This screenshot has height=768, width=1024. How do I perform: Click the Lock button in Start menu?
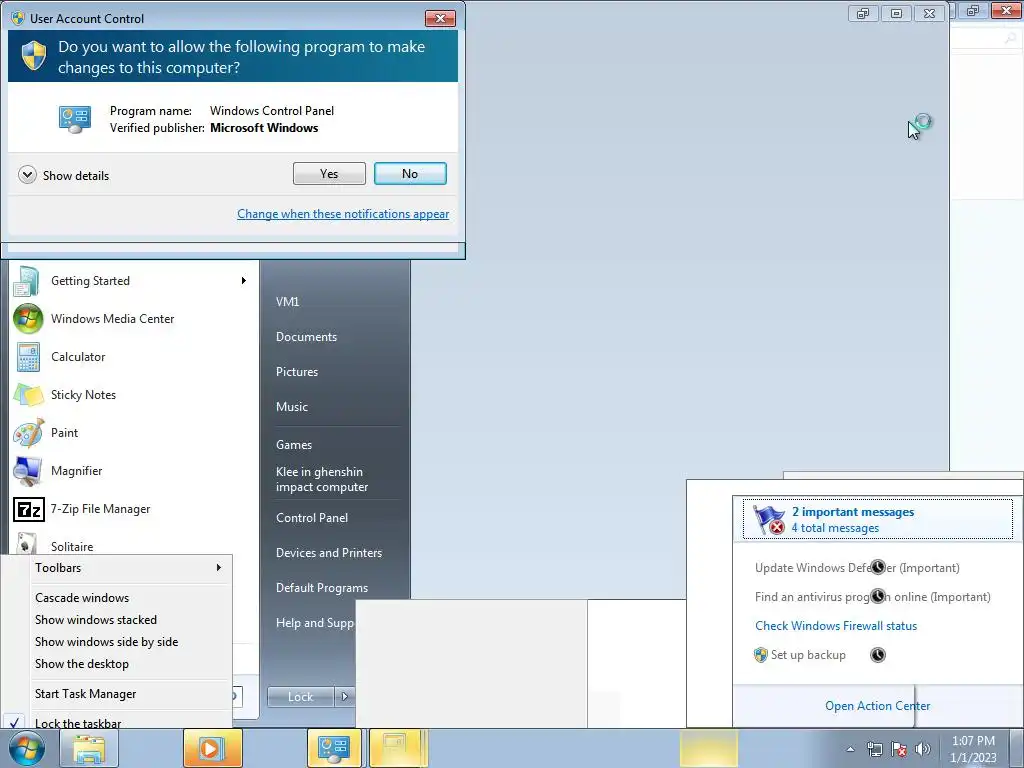300,696
